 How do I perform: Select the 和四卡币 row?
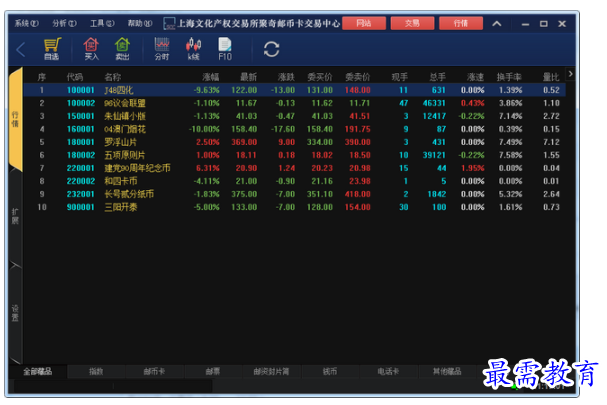tap(294, 181)
